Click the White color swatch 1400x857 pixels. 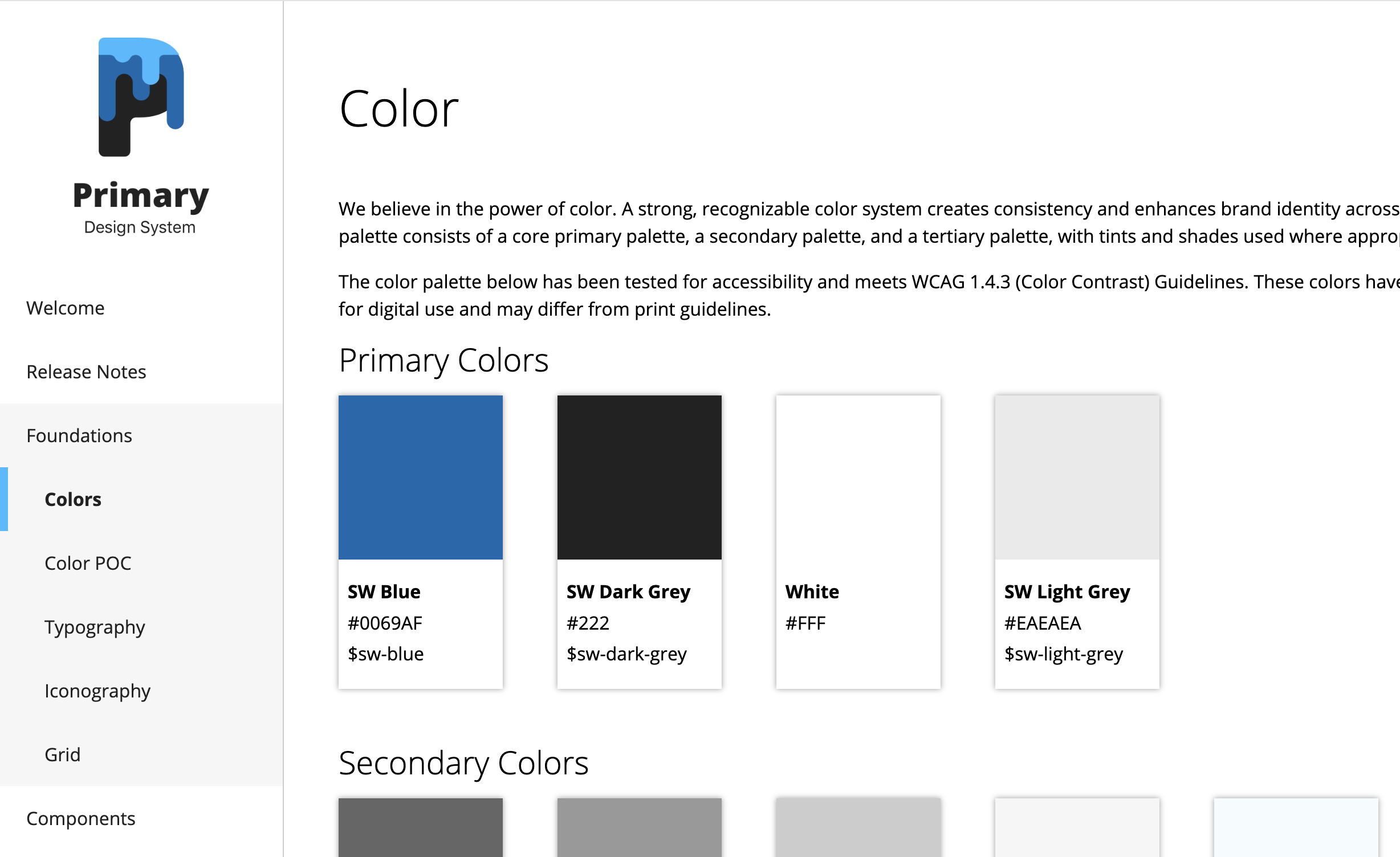point(858,478)
